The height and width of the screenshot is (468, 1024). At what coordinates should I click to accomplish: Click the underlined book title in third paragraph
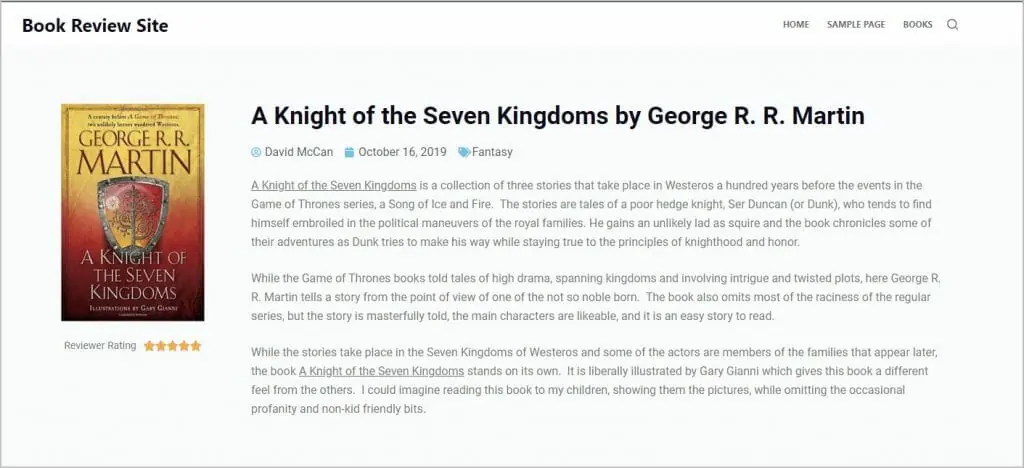pos(381,371)
